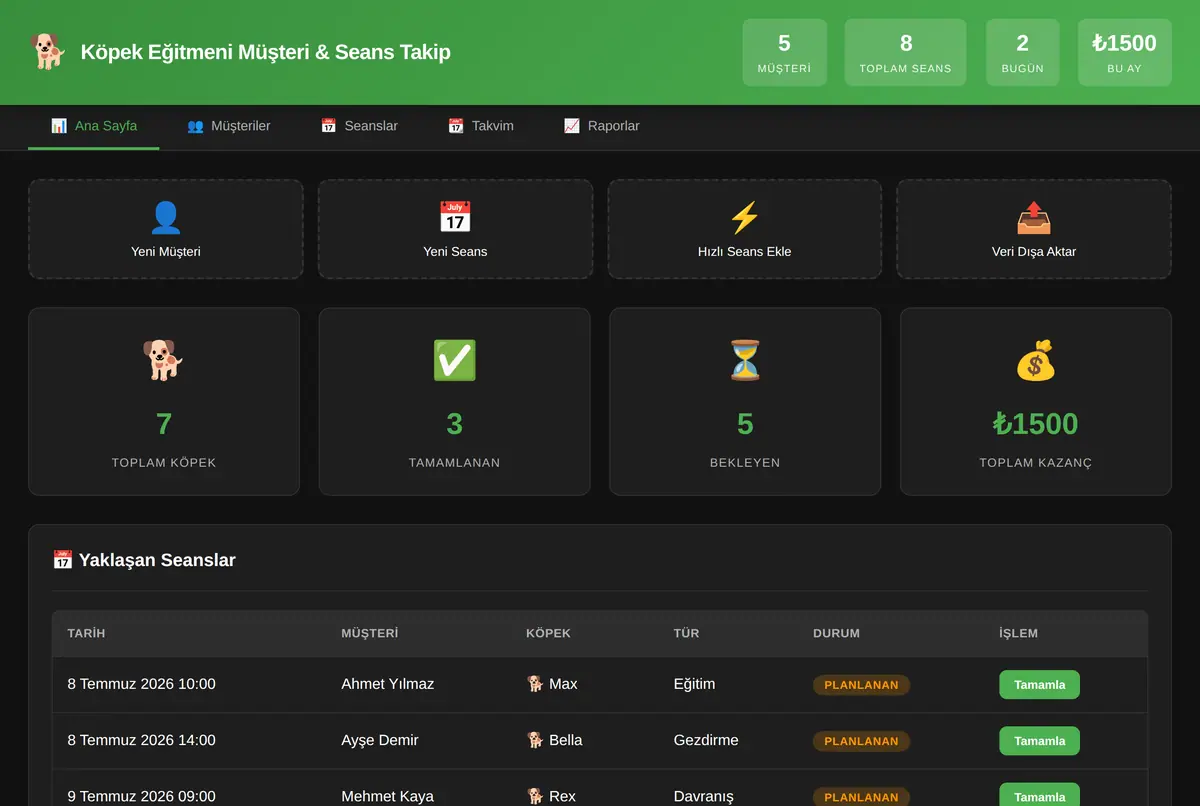Click the Bekleyen hourglass icon
This screenshot has width=1200, height=806.
745,360
